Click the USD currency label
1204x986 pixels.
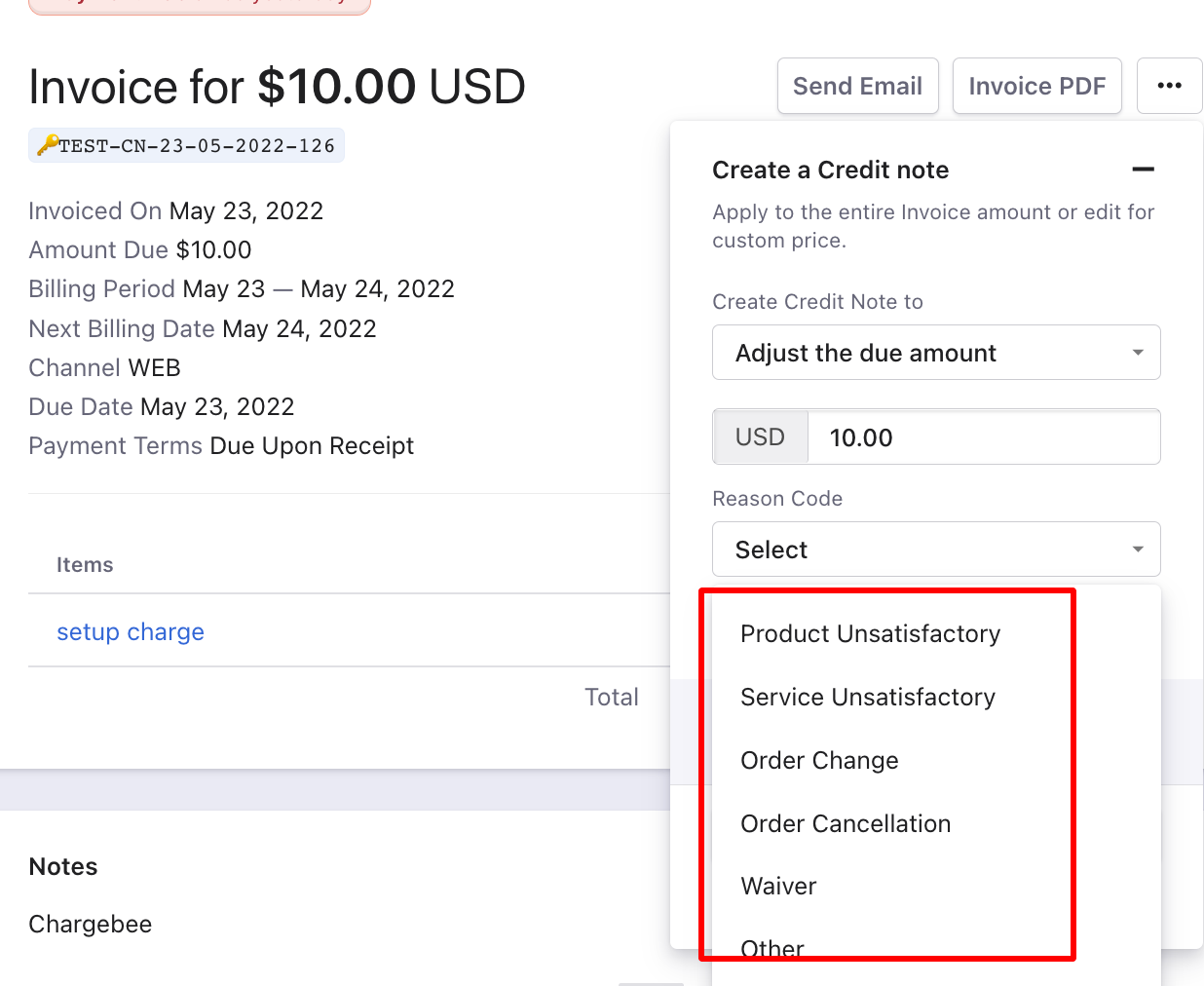[x=760, y=437]
